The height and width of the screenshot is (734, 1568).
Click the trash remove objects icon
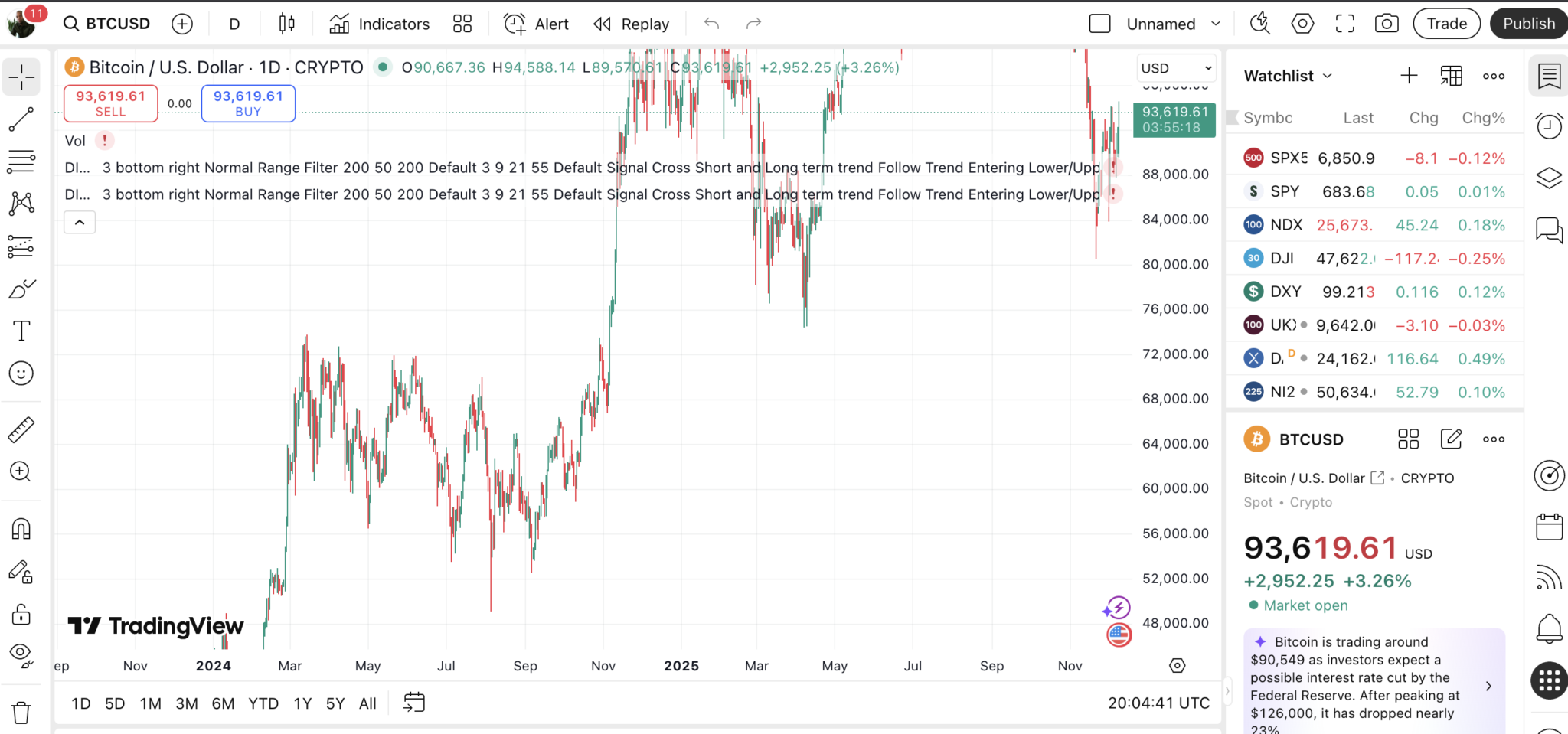click(x=21, y=713)
